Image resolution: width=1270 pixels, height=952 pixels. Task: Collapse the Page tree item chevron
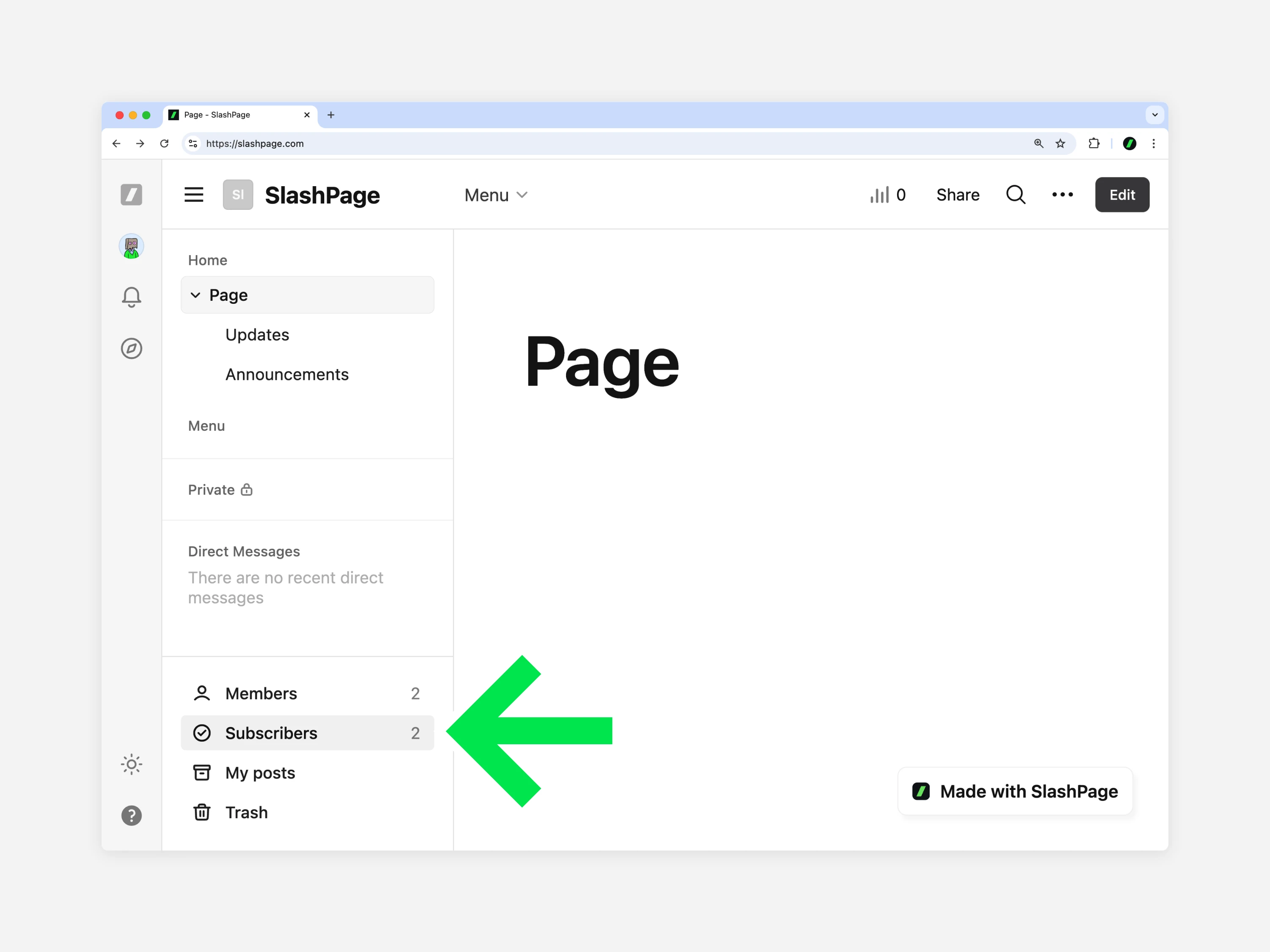point(195,295)
